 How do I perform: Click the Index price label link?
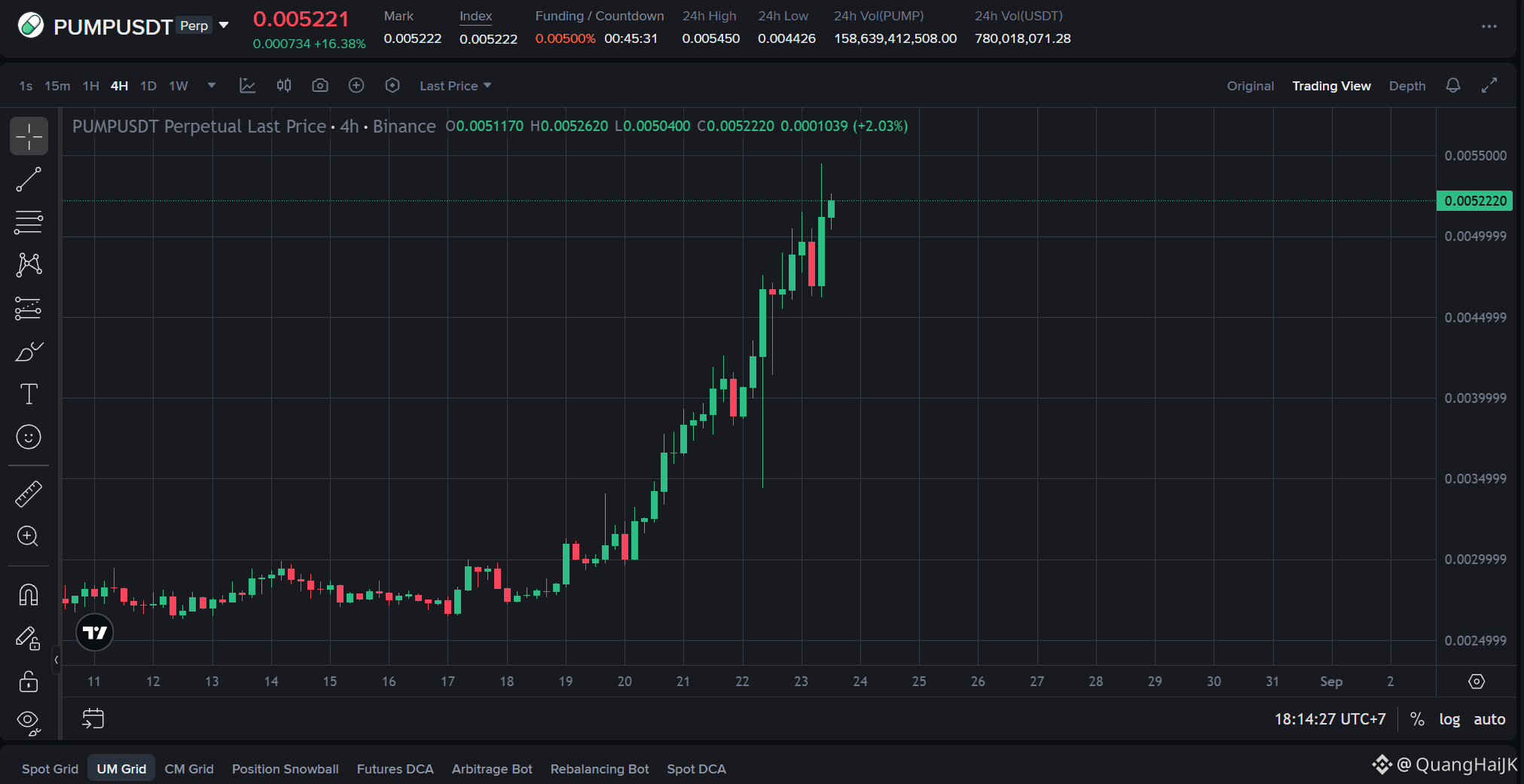475,16
